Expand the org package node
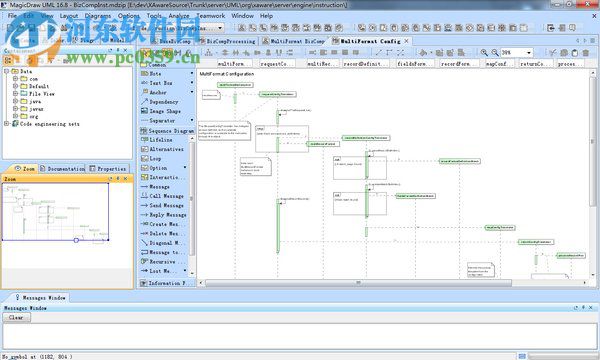Image resolution: width=600 pixels, height=360 pixels. [16, 116]
